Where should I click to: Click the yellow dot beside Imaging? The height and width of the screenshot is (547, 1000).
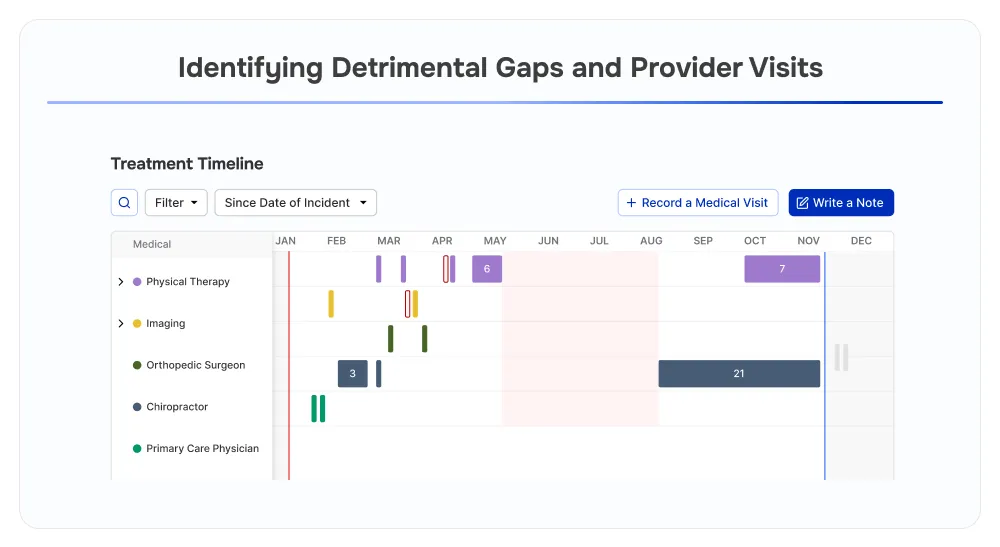pyautogui.click(x=137, y=324)
